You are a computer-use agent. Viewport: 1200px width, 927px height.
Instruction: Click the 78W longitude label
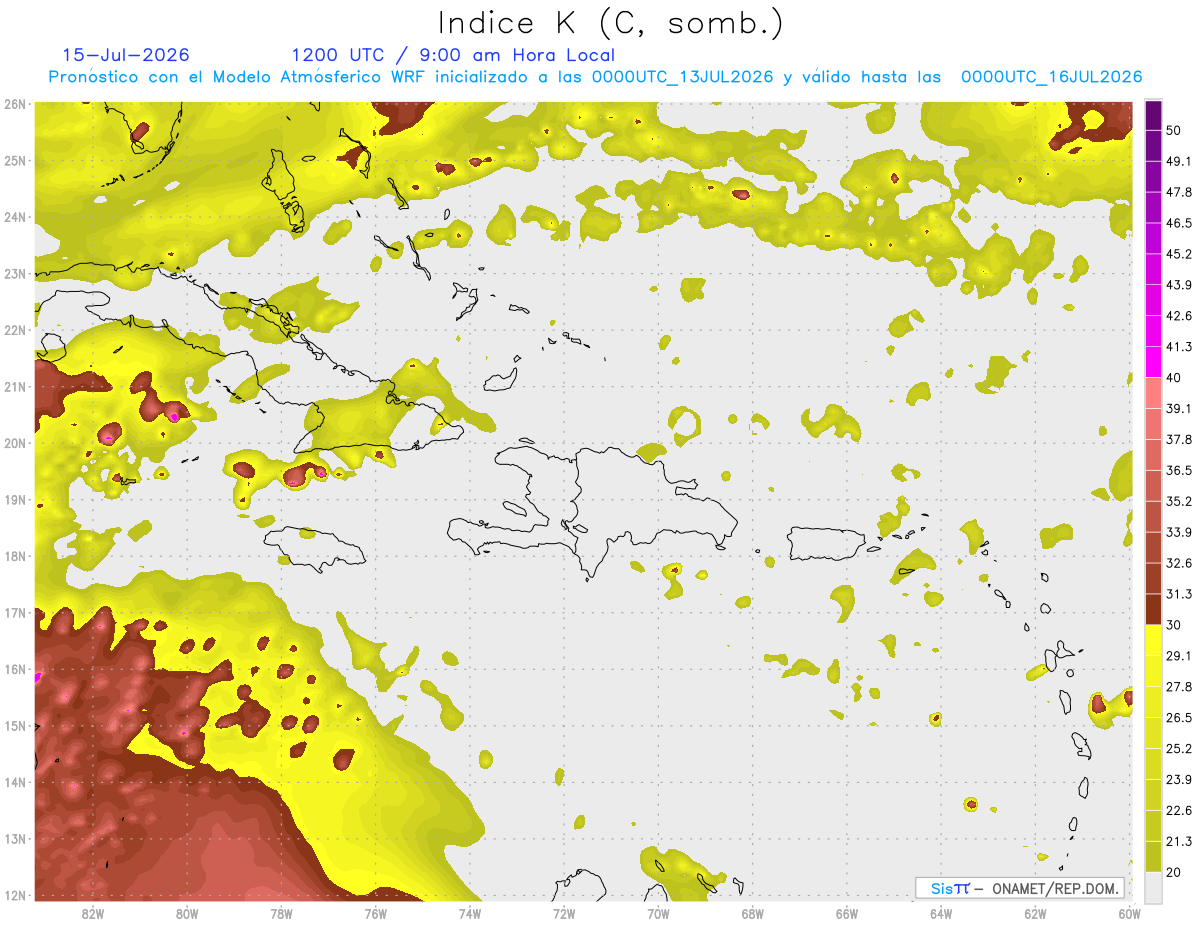point(281,913)
